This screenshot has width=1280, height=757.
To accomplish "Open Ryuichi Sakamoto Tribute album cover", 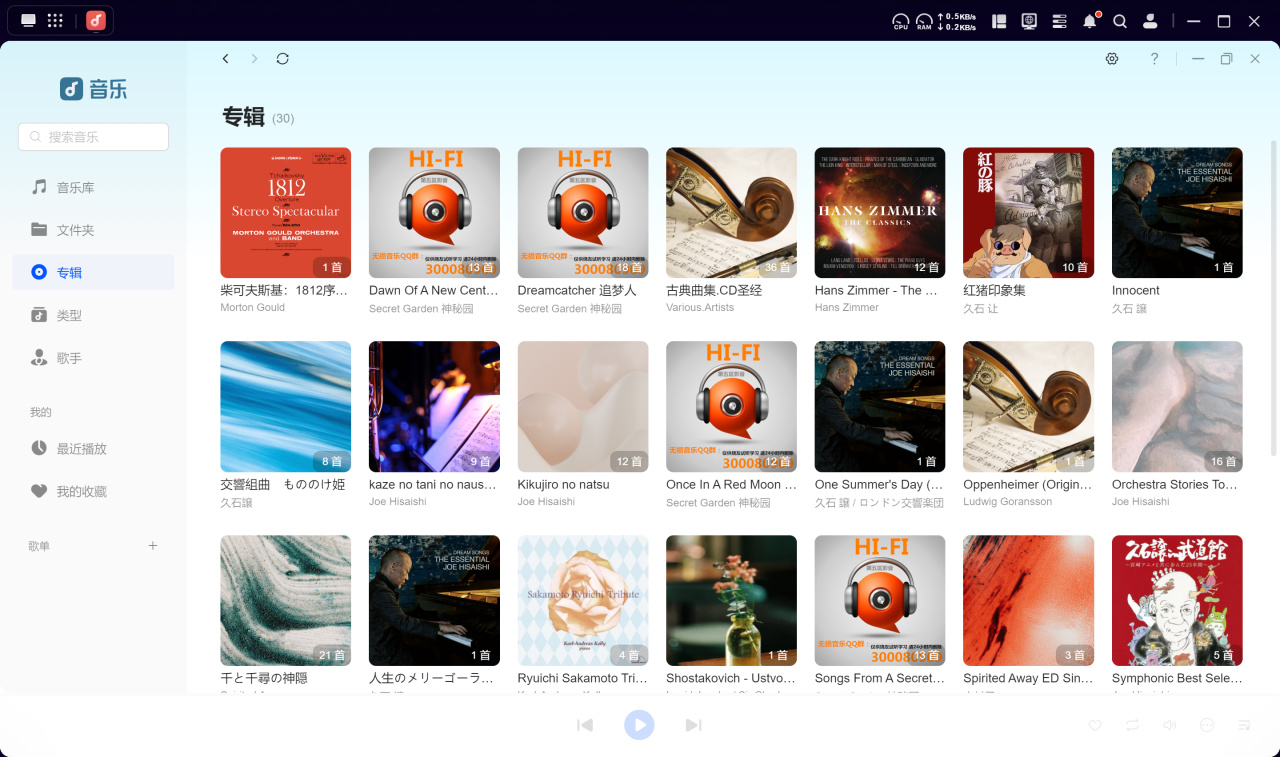I will point(583,601).
